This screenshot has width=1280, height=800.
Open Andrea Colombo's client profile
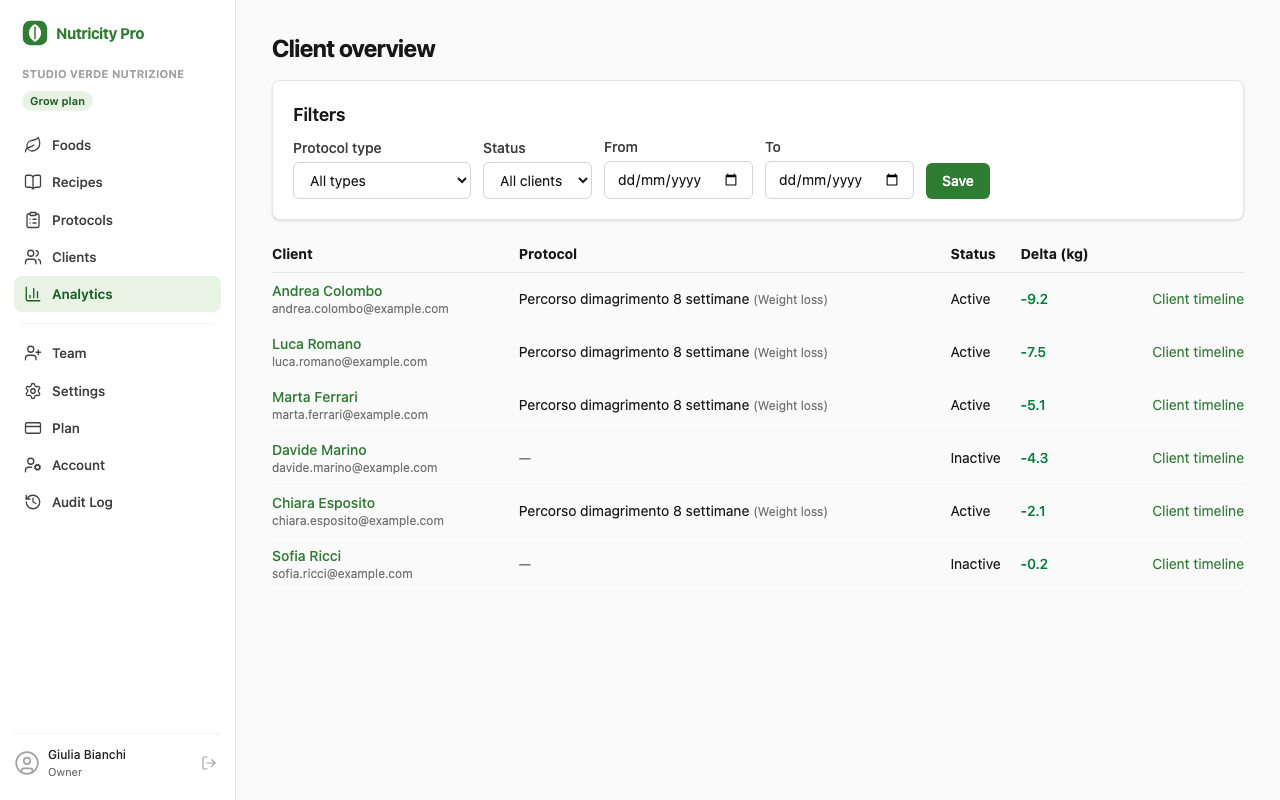click(x=327, y=291)
